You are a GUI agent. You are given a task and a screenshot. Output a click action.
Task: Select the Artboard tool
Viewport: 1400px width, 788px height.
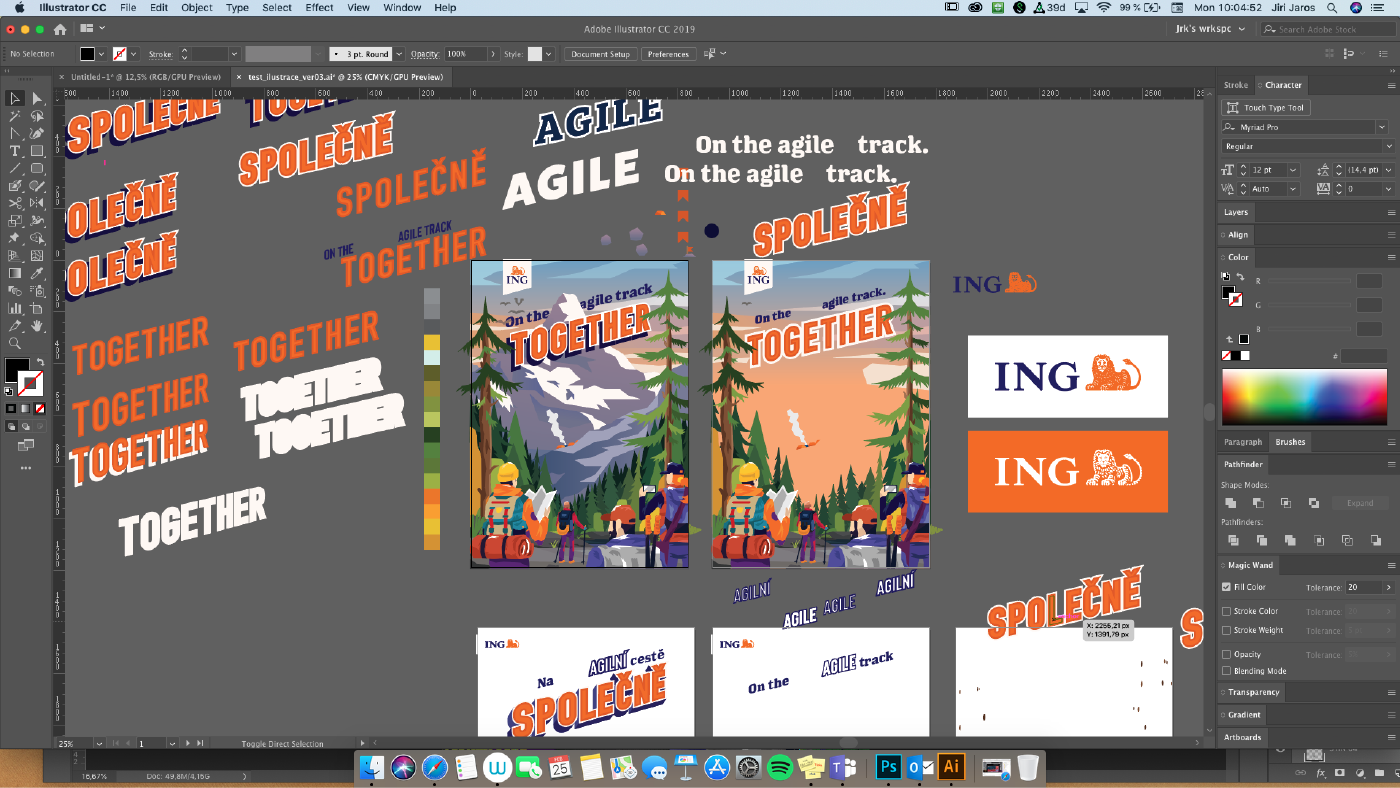point(37,308)
